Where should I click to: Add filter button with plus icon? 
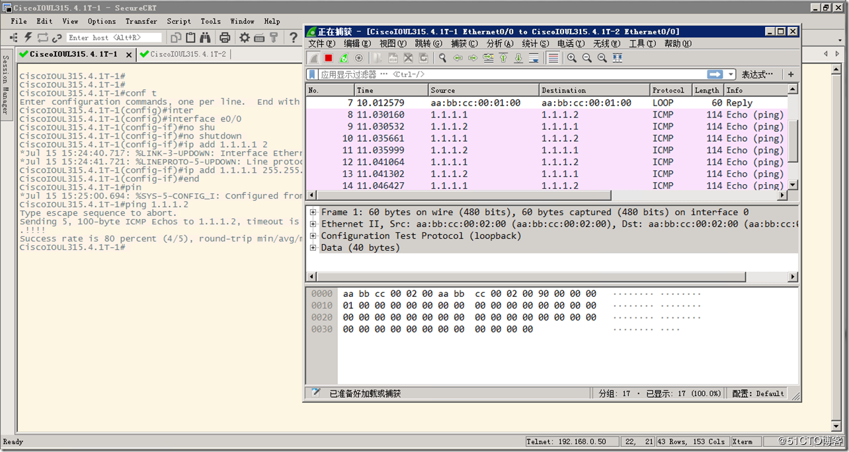click(x=791, y=74)
